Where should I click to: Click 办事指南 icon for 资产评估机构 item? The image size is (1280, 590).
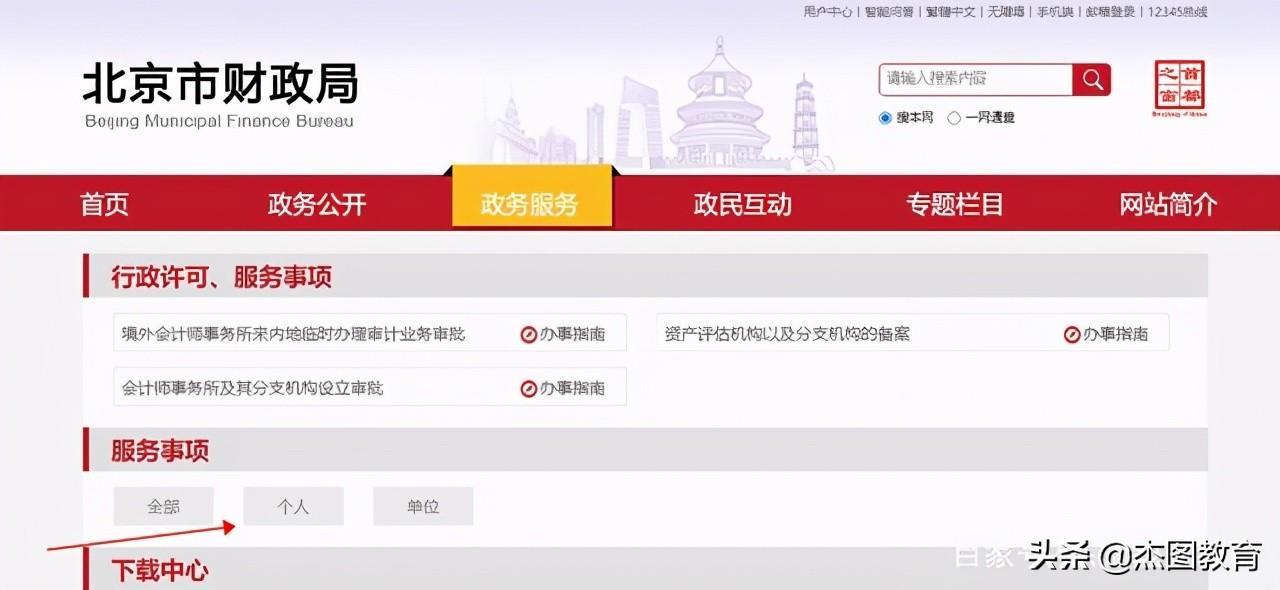(x=1072, y=334)
